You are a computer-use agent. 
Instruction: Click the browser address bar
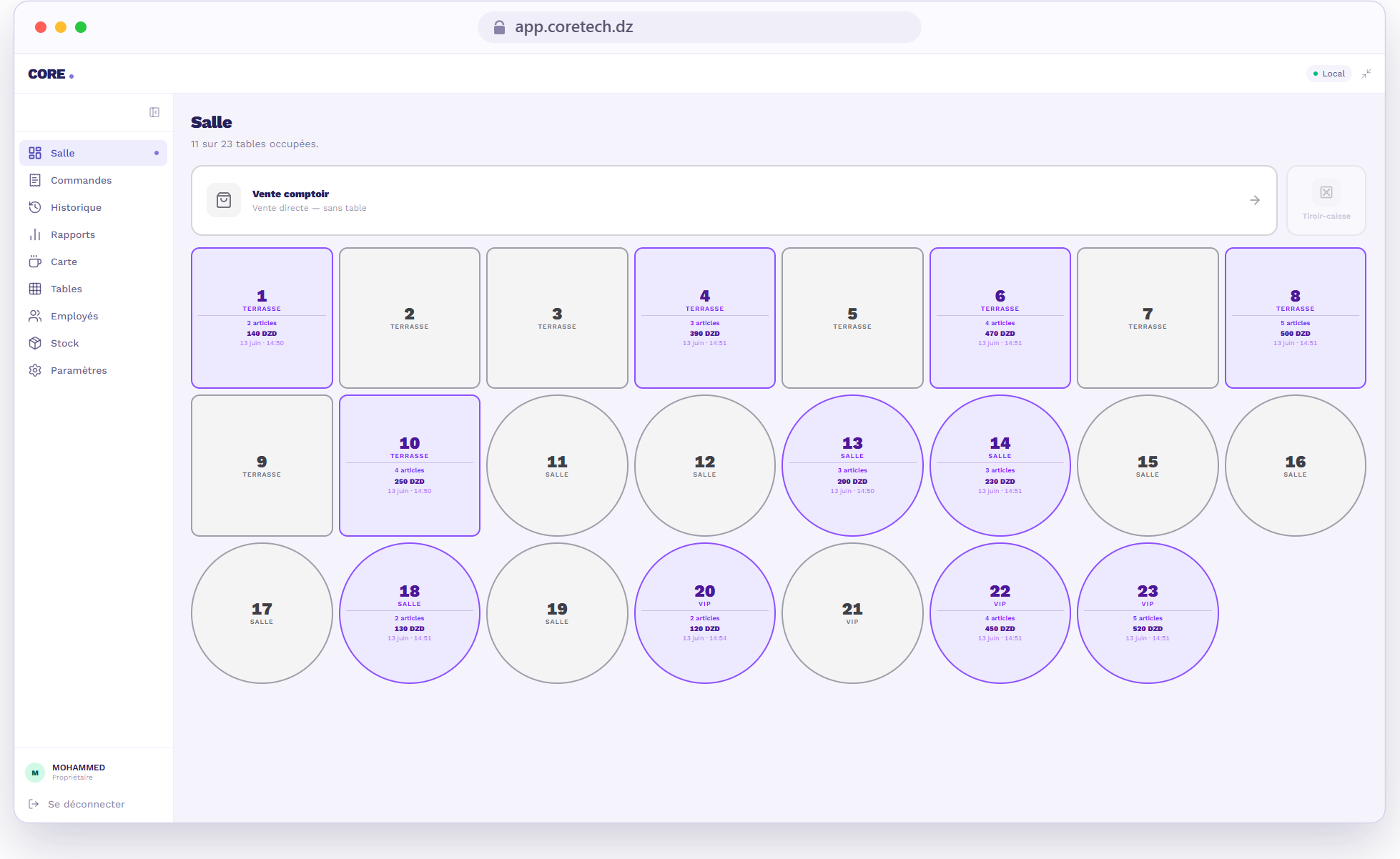699,27
